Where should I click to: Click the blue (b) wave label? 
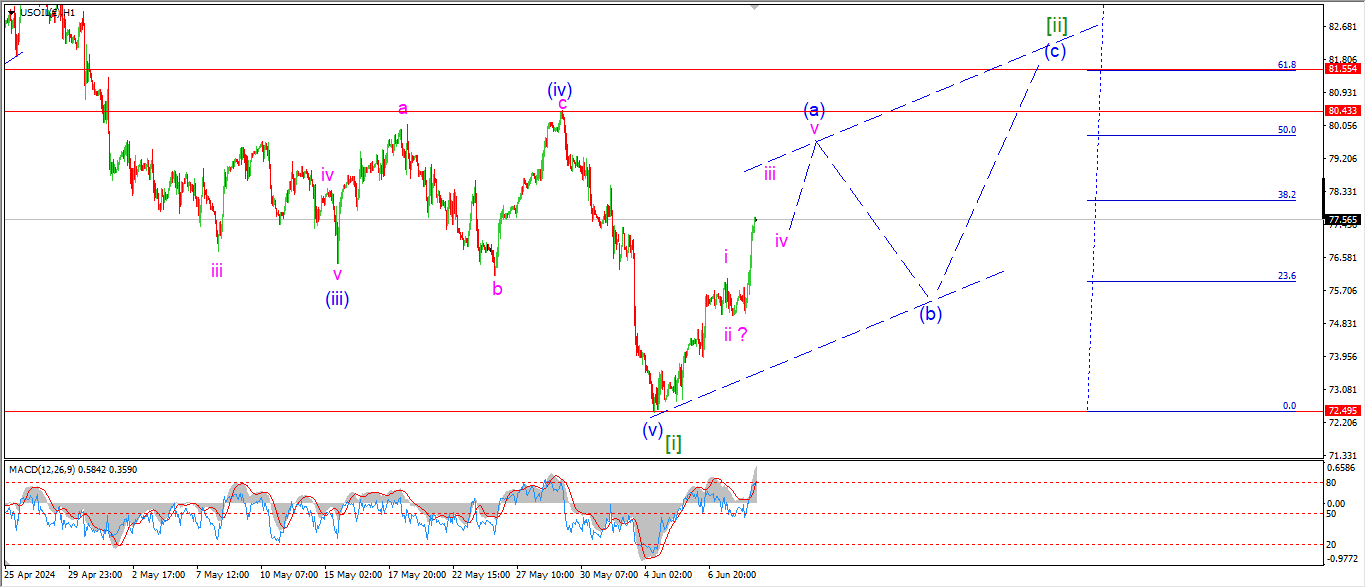931,313
